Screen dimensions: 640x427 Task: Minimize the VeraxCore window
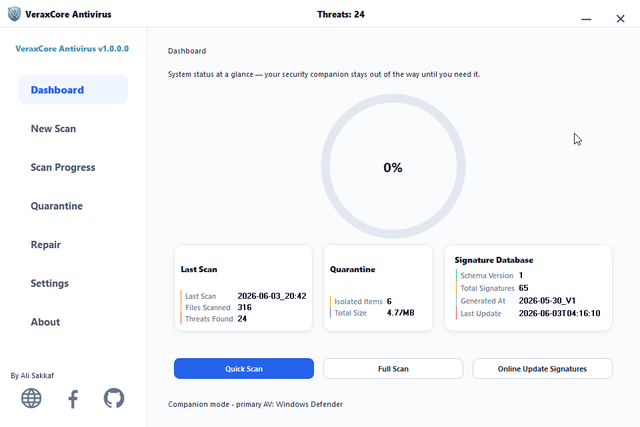click(x=586, y=19)
